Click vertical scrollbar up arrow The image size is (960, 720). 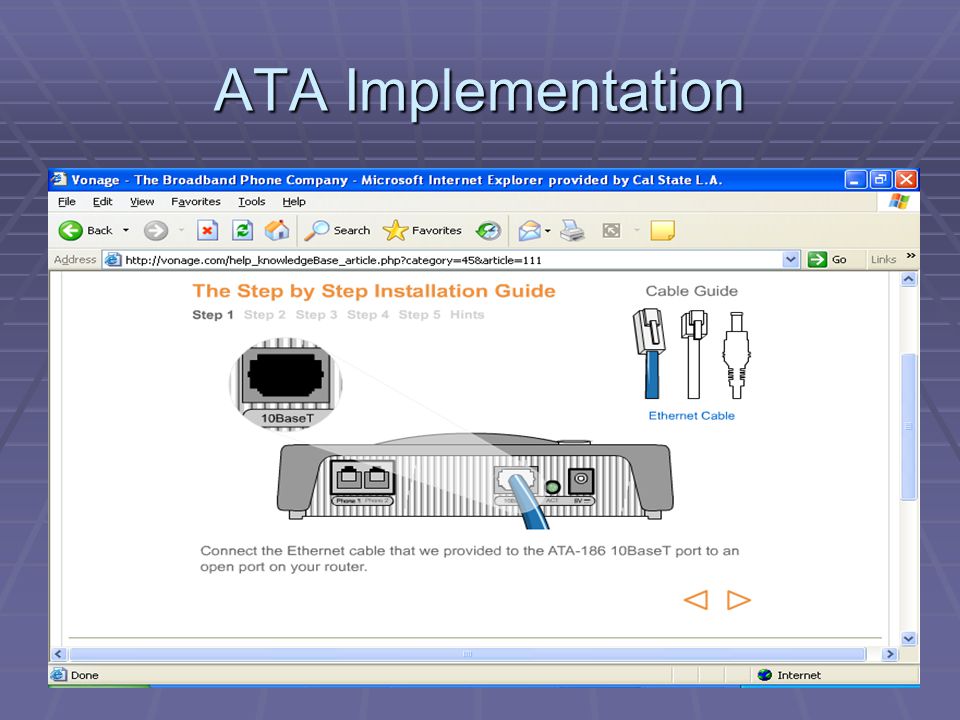(x=909, y=279)
